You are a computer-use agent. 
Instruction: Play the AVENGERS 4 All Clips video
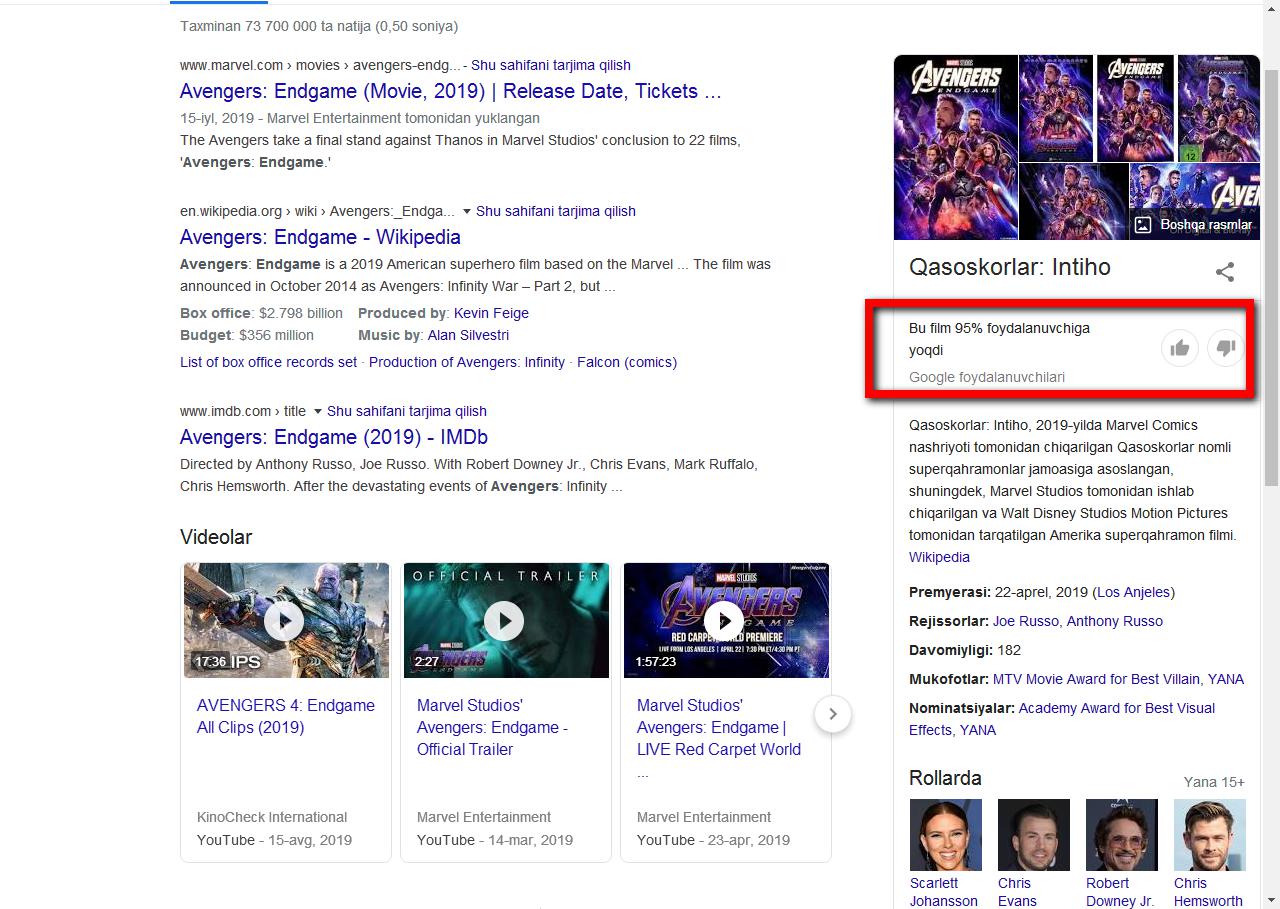[x=285, y=621]
